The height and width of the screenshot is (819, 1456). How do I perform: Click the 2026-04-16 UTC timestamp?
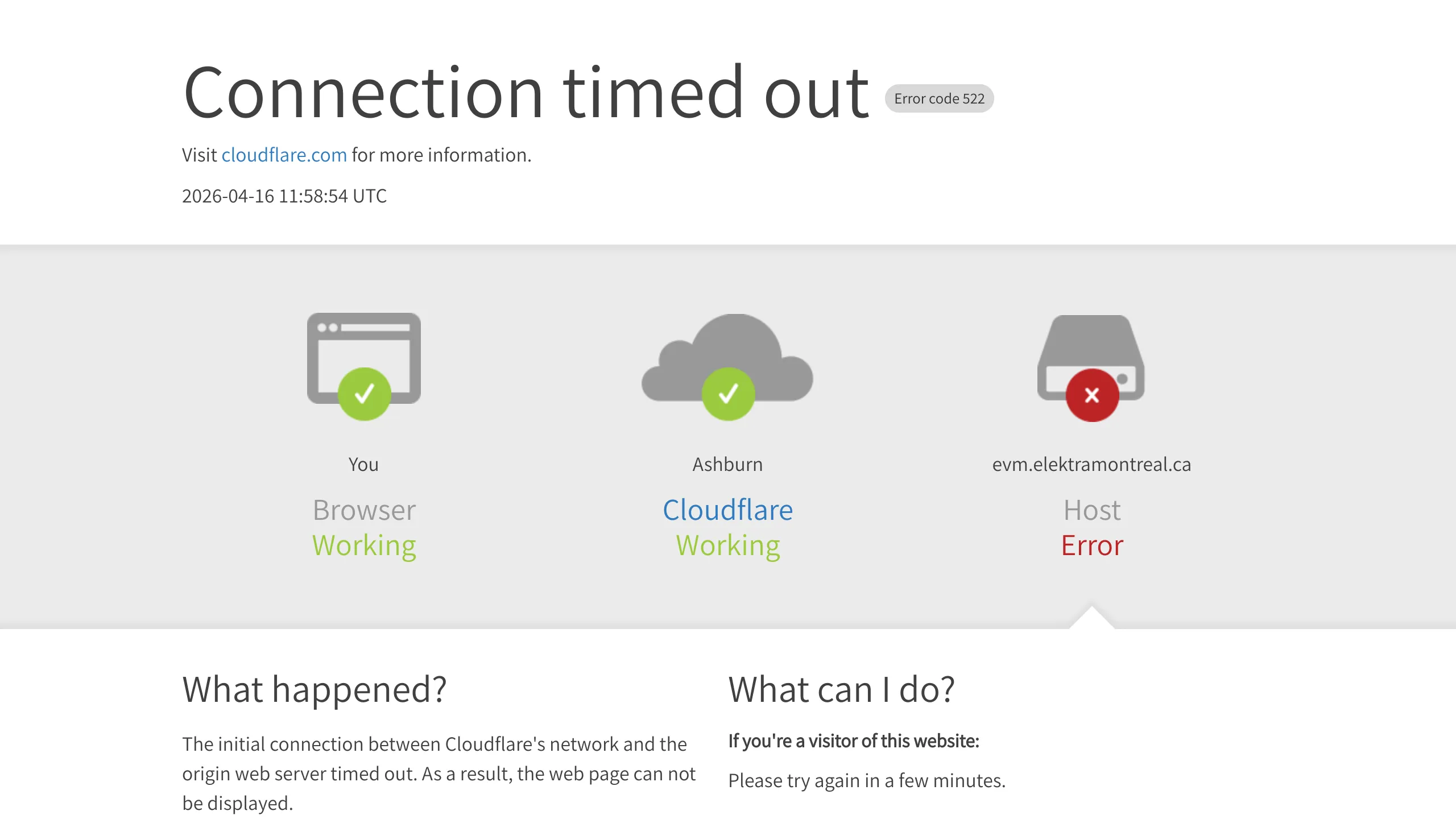(x=284, y=196)
